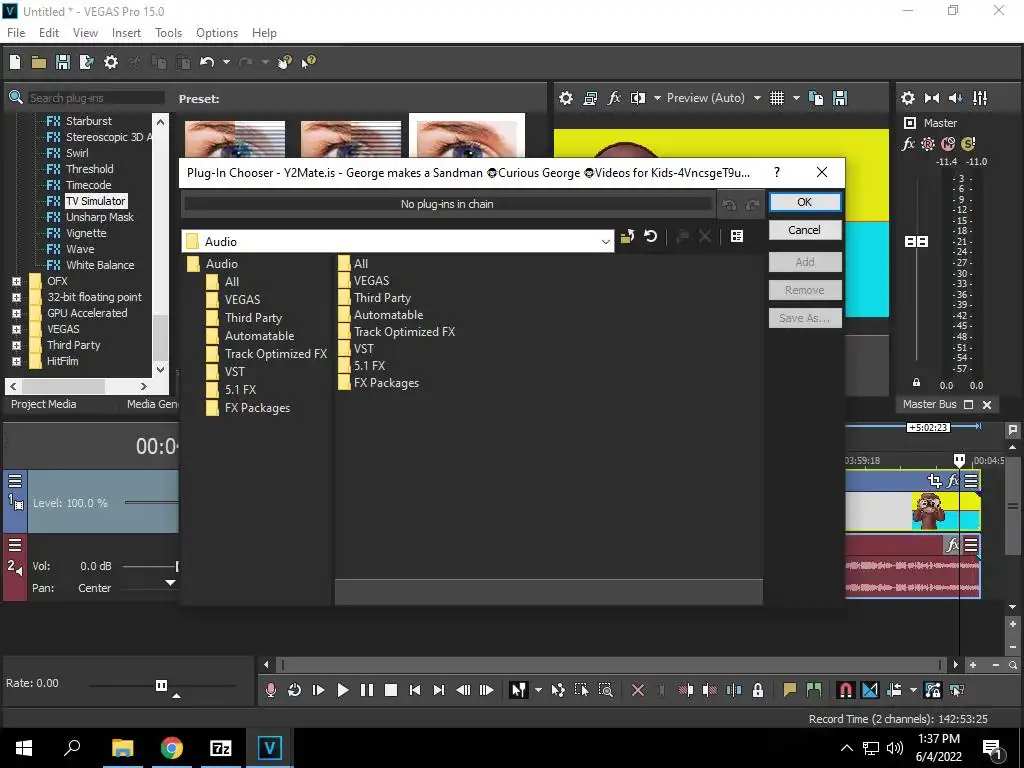Open the edit tool dropdown arrow in toolbar
This screenshot has height=768, width=1024.
pyautogui.click(x=538, y=690)
